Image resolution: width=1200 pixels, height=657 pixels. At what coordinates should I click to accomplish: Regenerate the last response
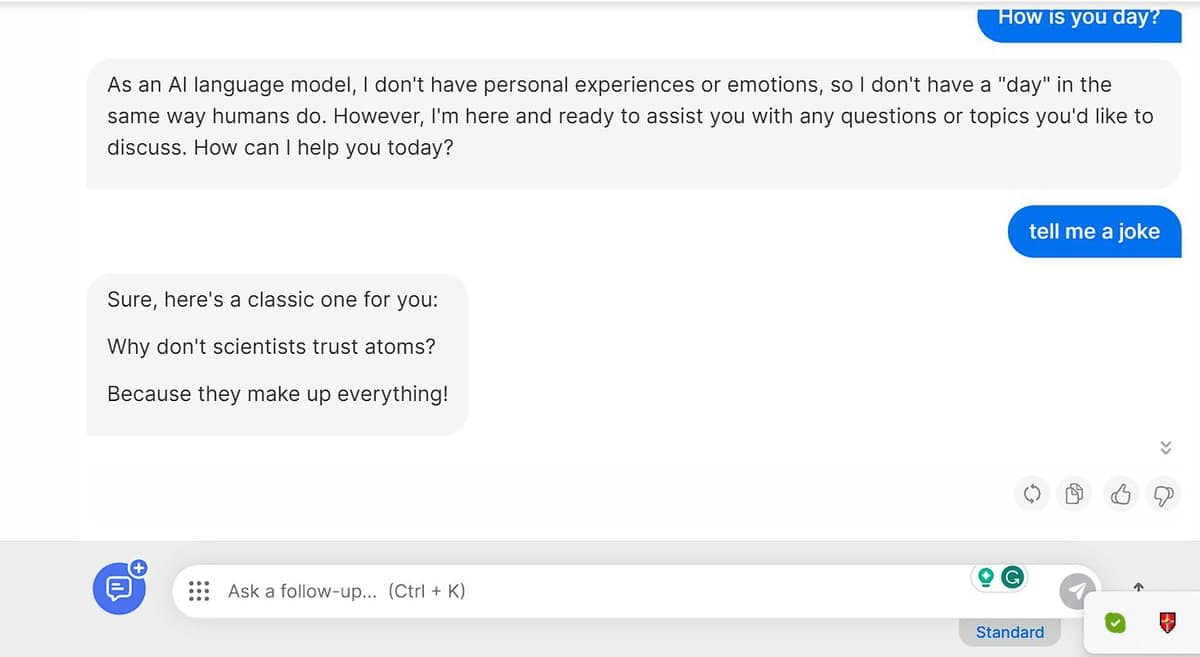(x=1033, y=493)
